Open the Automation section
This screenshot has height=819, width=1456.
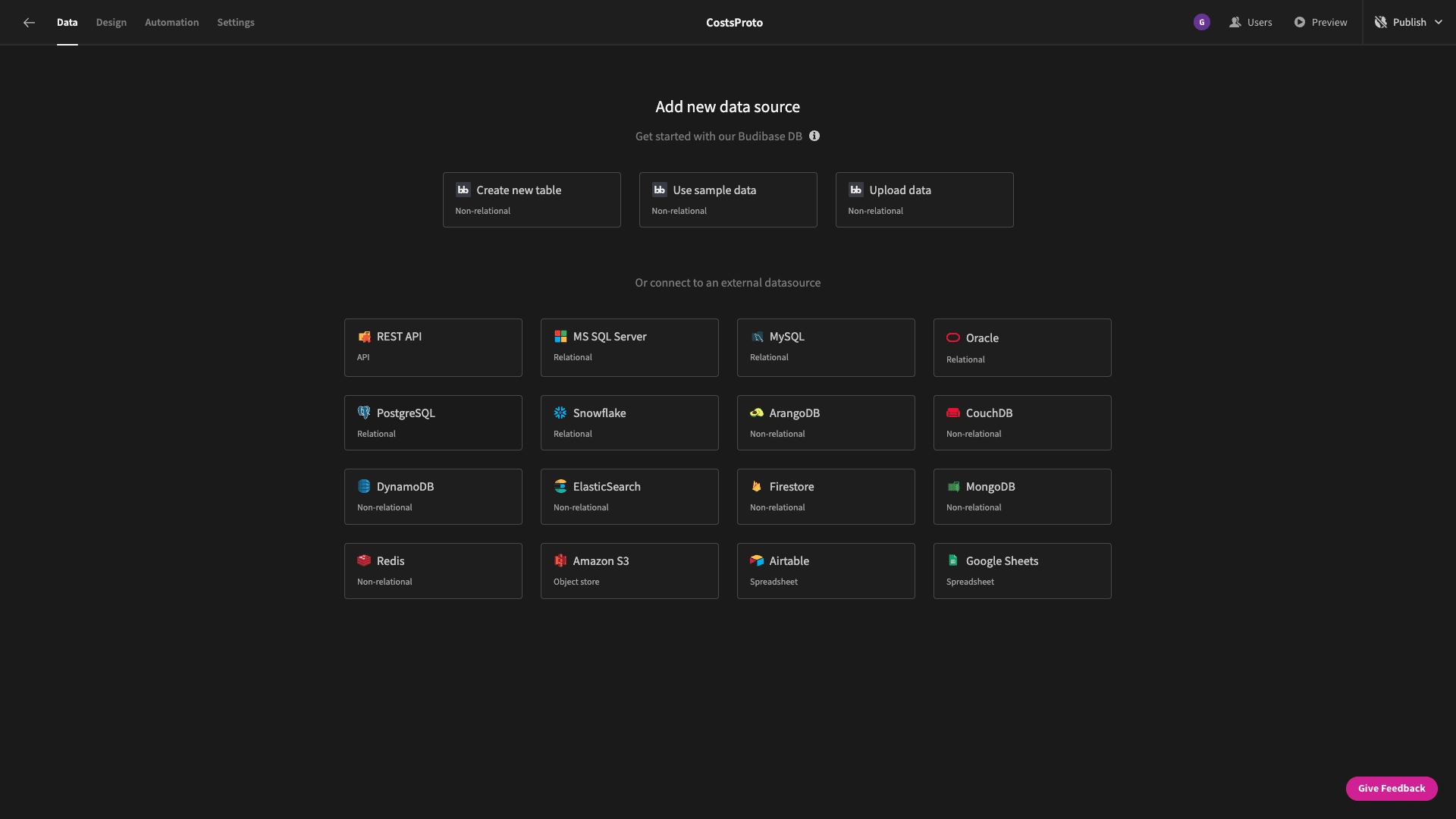tap(172, 22)
